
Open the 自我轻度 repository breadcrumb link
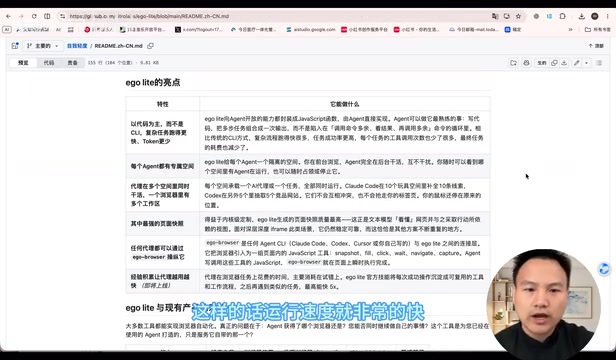coord(77,46)
